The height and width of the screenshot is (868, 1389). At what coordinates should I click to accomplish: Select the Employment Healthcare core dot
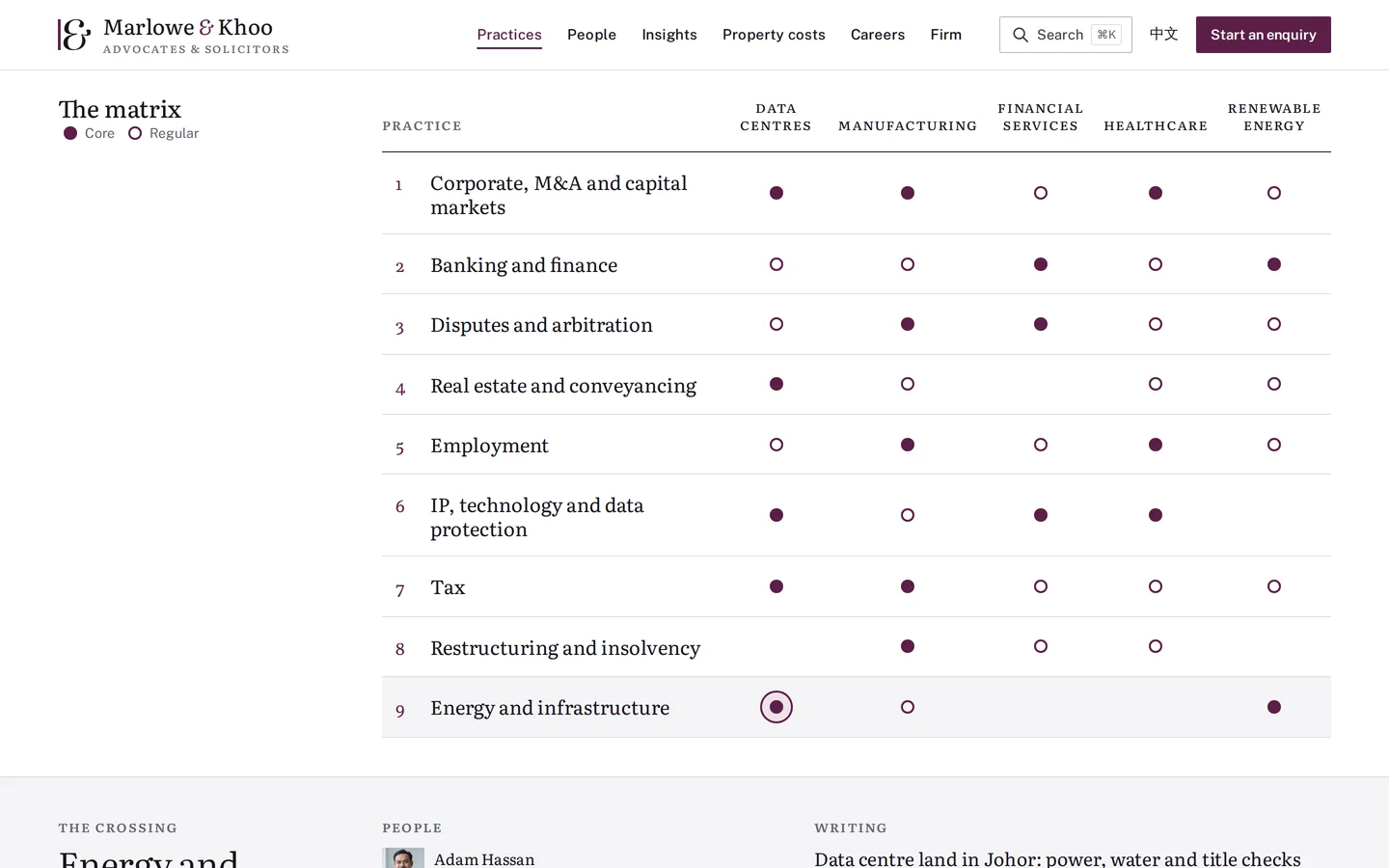(x=1156, y=445)
